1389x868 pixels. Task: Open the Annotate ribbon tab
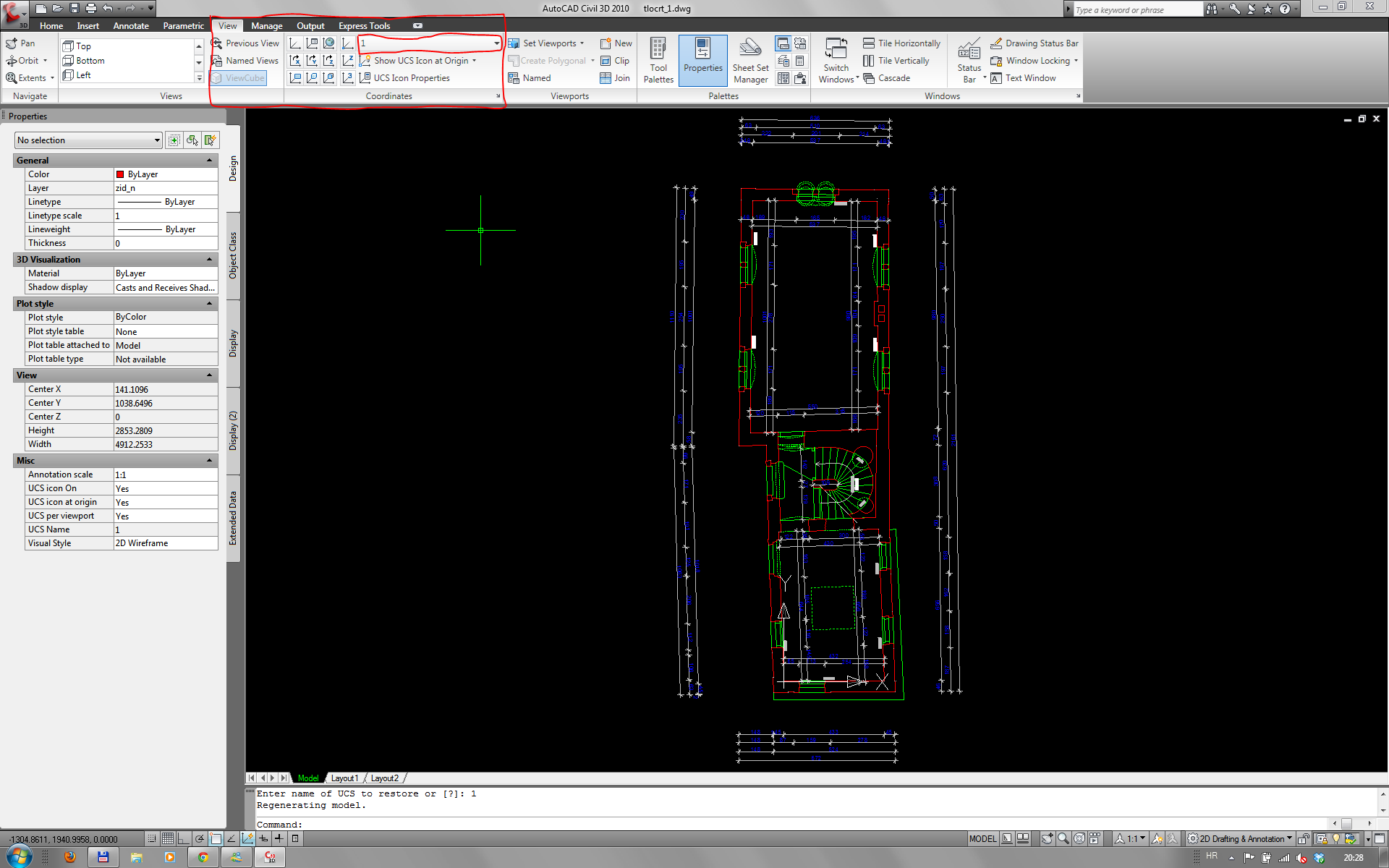131,26
